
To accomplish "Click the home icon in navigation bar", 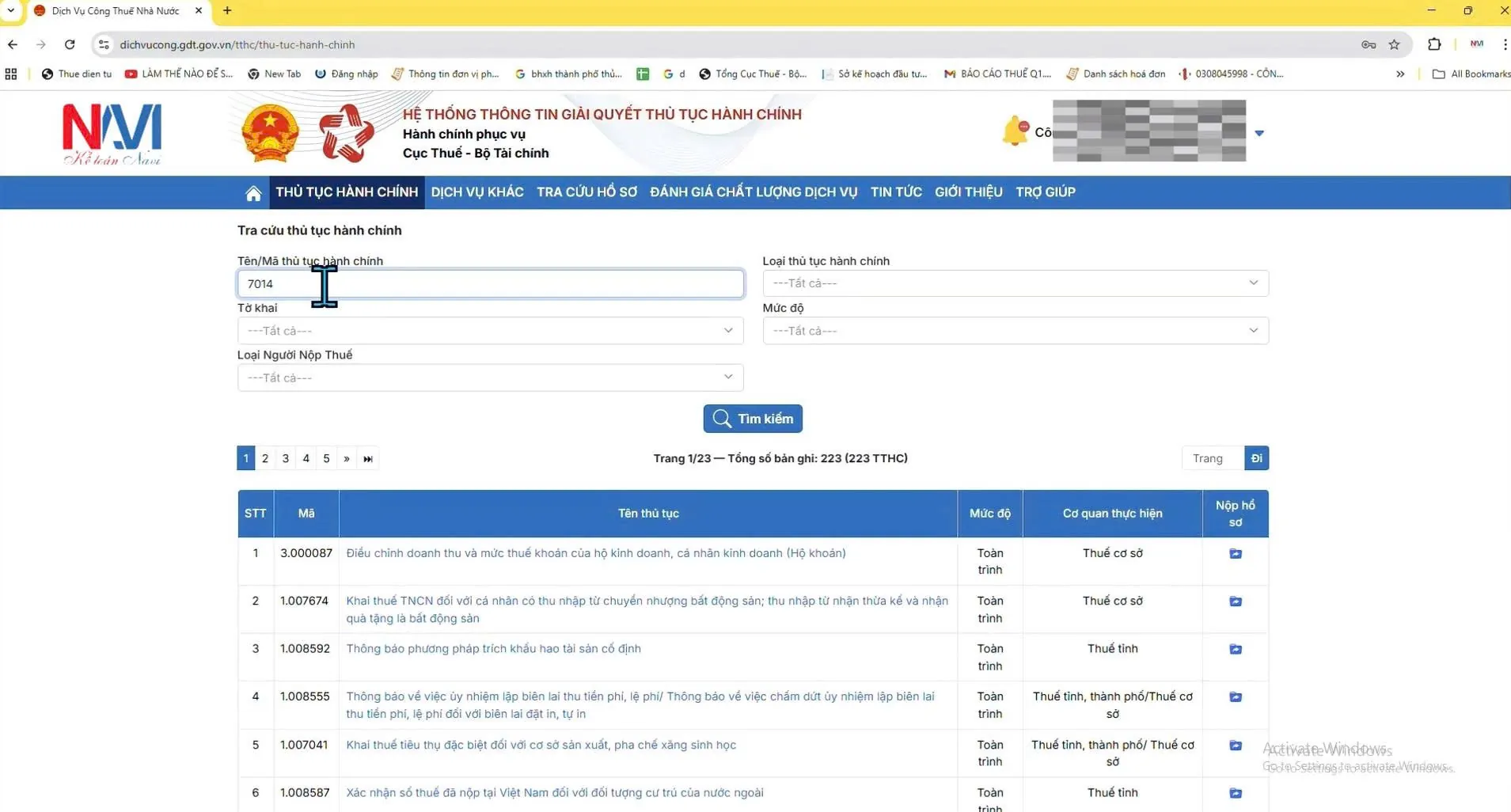I will [253, 193].
